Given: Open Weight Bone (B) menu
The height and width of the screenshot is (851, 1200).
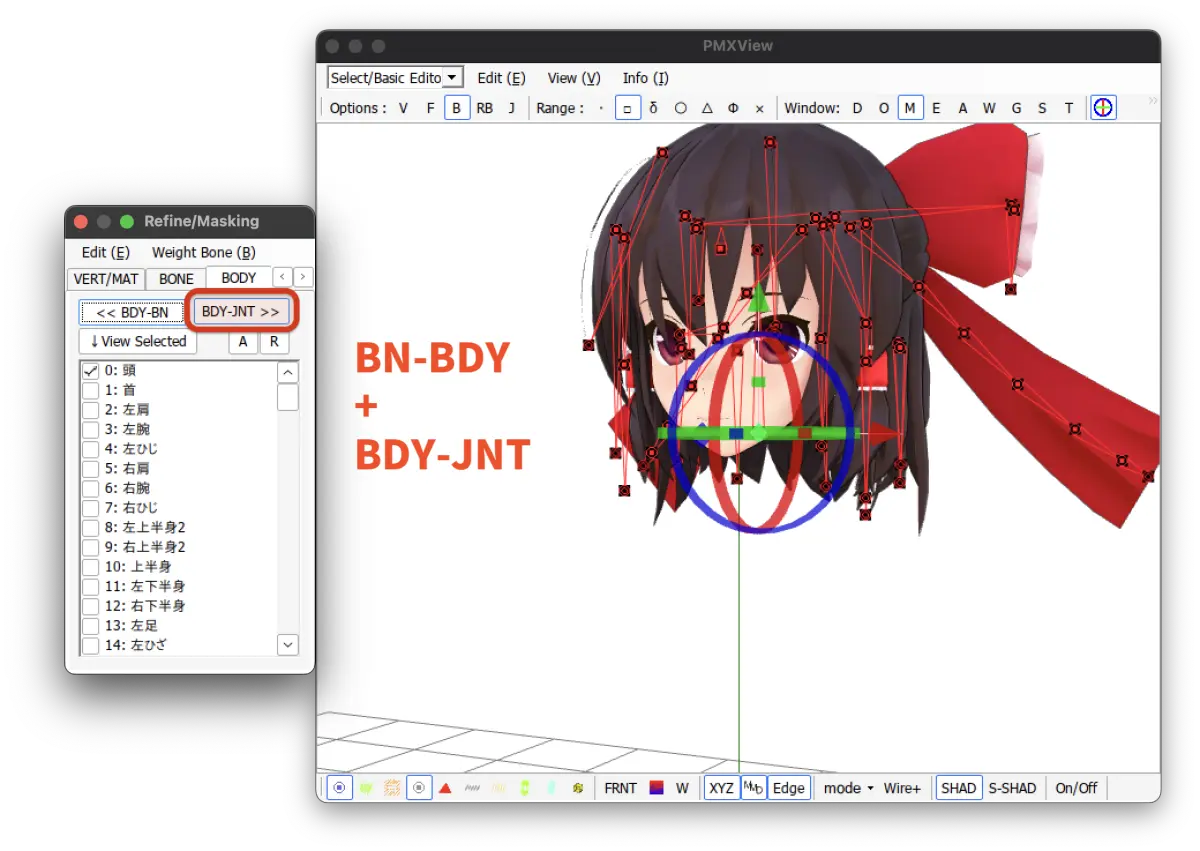Looking at the screenshot, I should [204, 253].
